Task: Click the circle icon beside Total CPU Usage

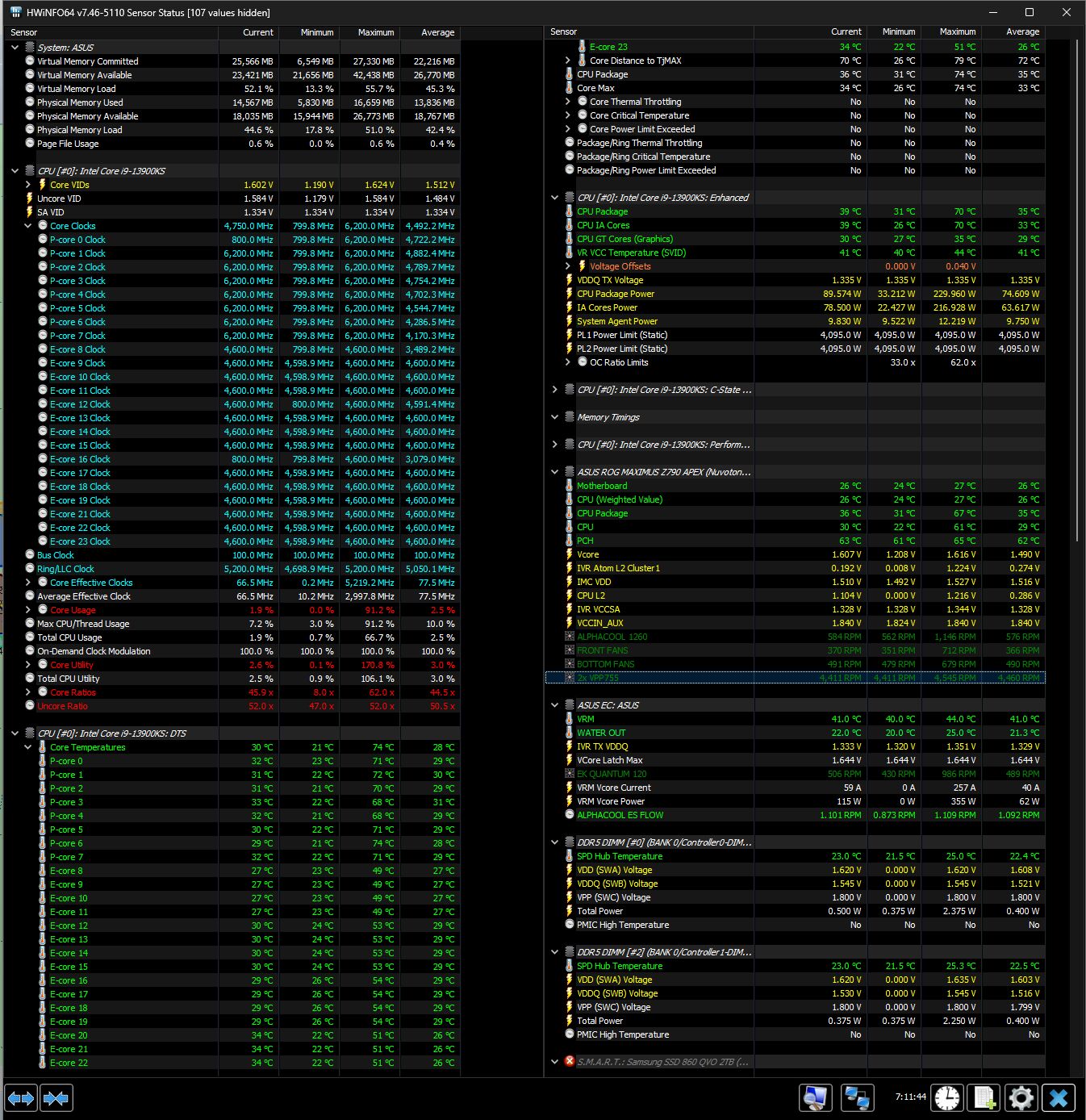Action: 30,637
